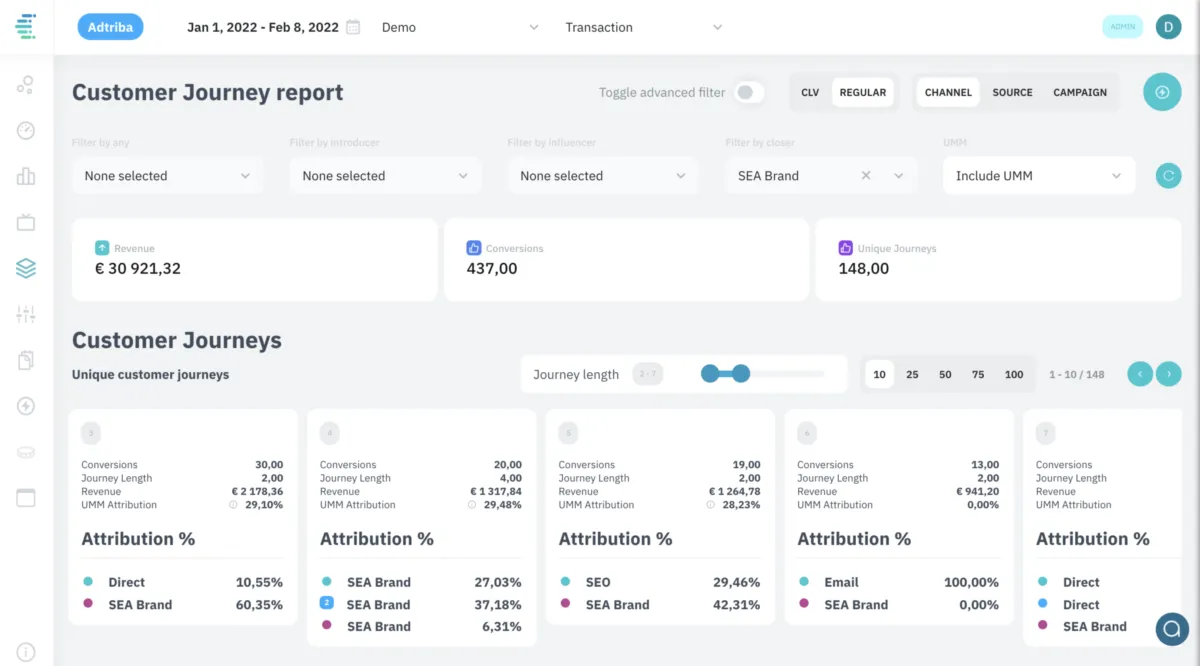Click the gauge dashboard icon in sidebar

(26, 131)
